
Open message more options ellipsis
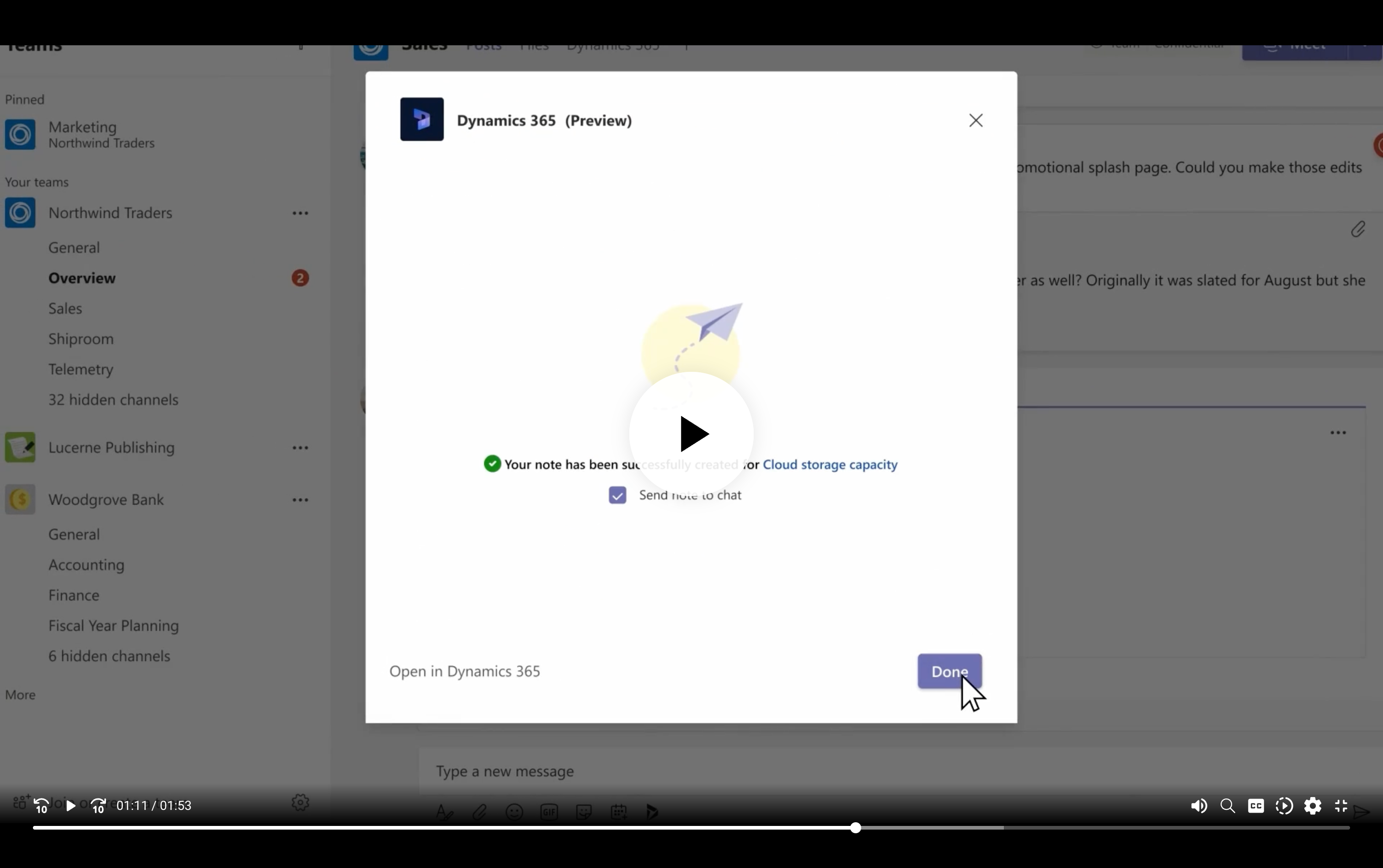click(1338, 433)
